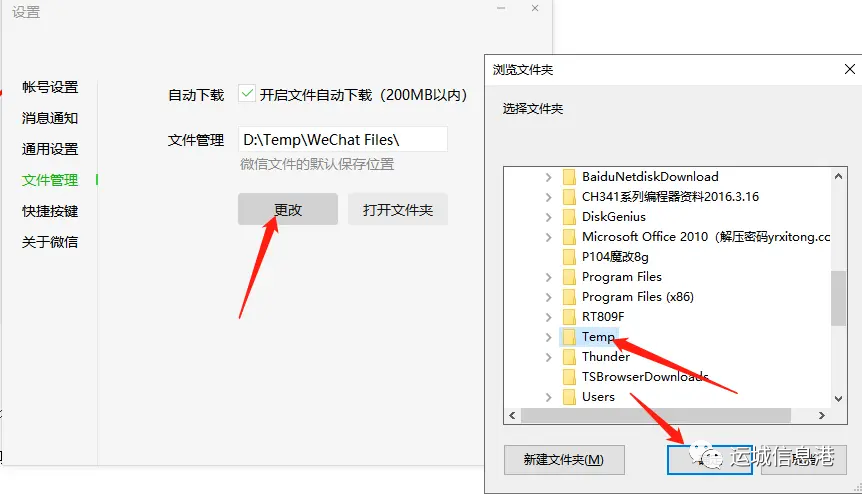
Task: Expand the Temp folder node
Action: pos(548,337)
